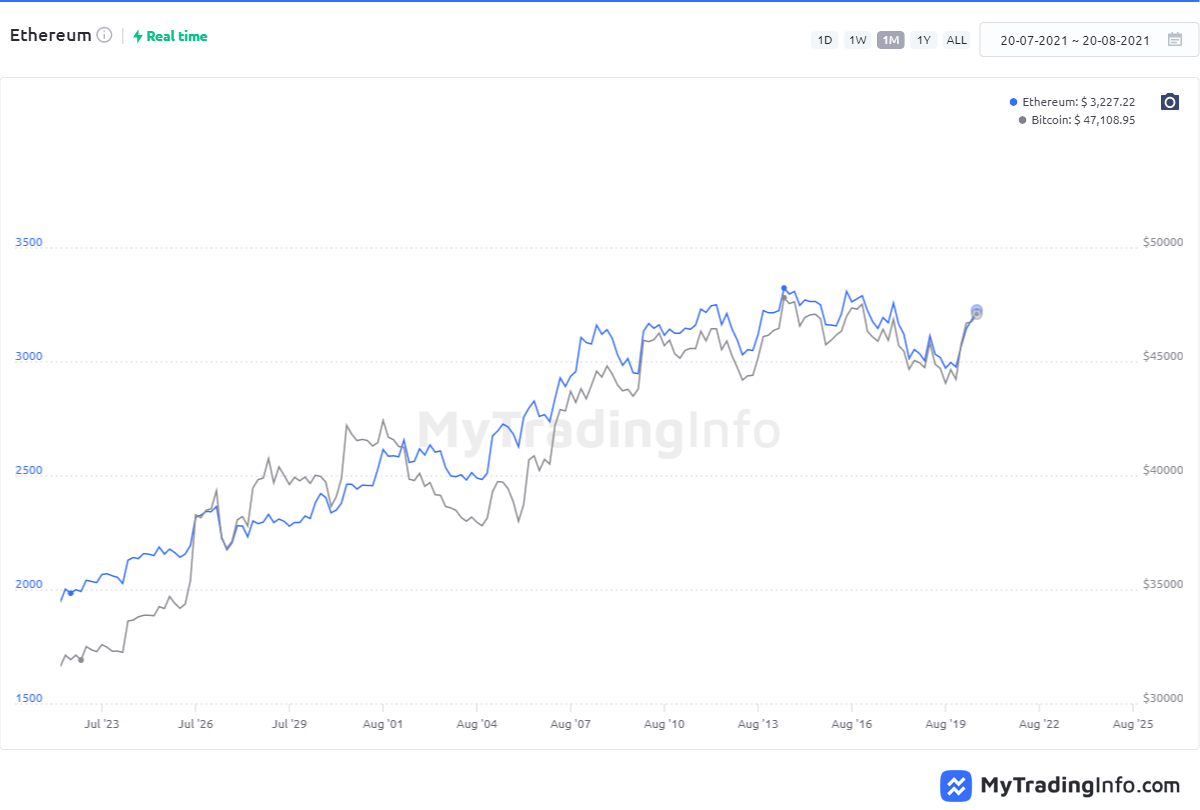Click the blue Ethereum legend dot
Screen dimensions: 1200x810
click(1015, 101)
